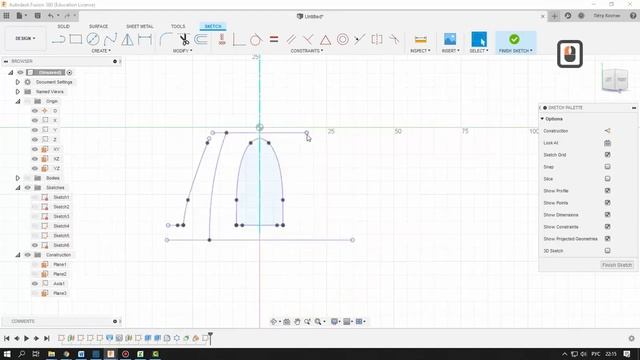Uncheck the Show Profile checkbox

tap(607, 191)
